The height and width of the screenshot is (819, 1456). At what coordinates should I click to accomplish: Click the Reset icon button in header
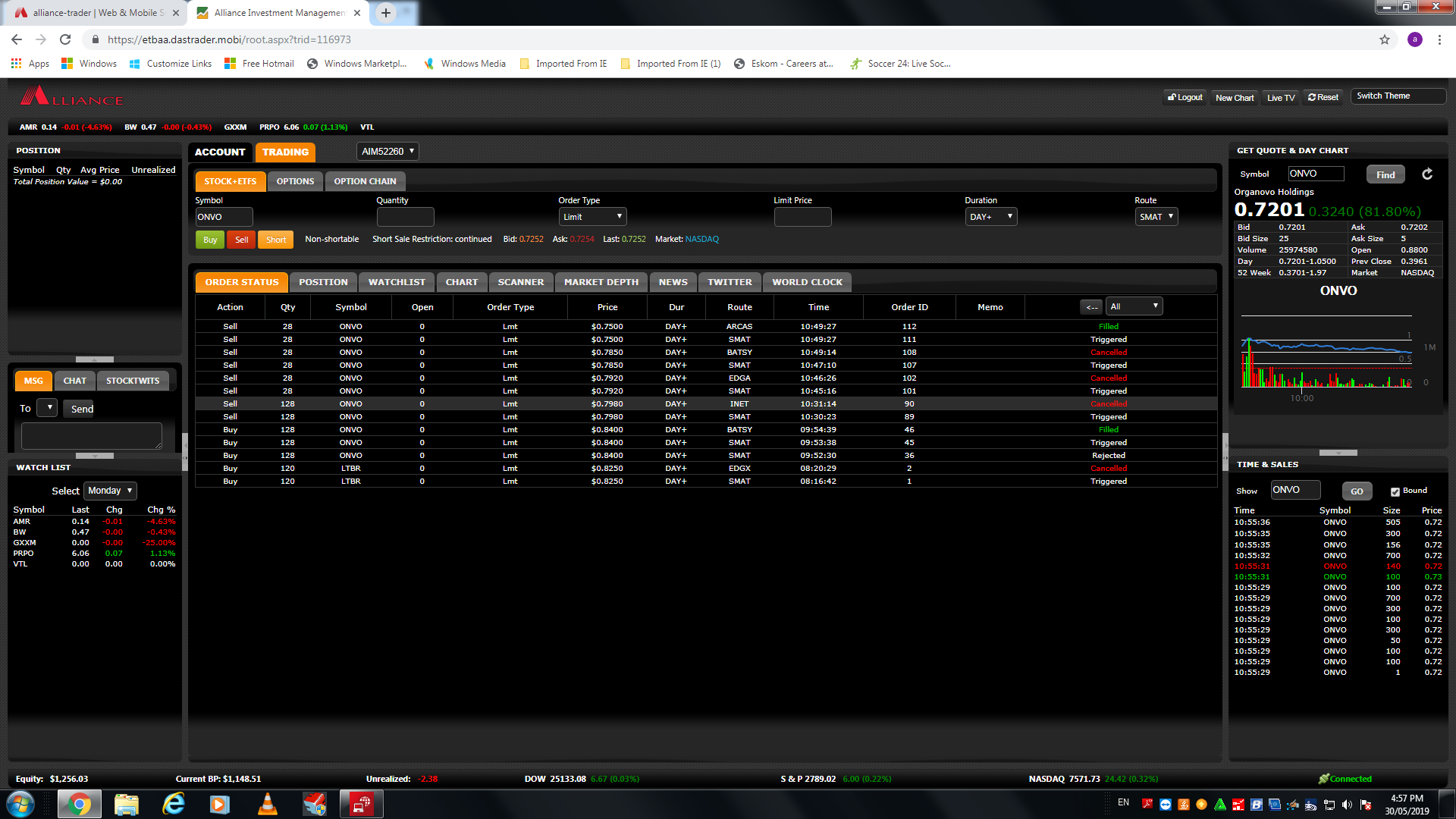click(x=1323, y=97)
